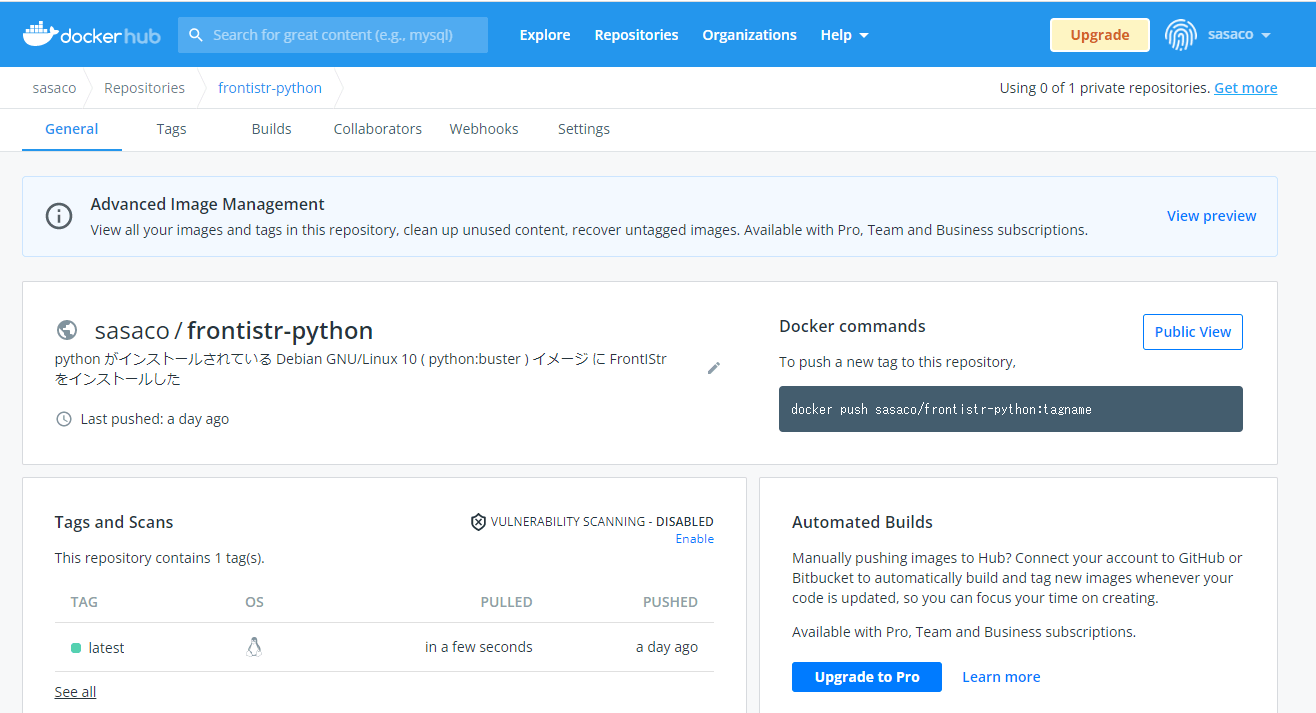Click the globe visibility icon next to repository name
The image size is (1316, 713).
pos(66,330)
